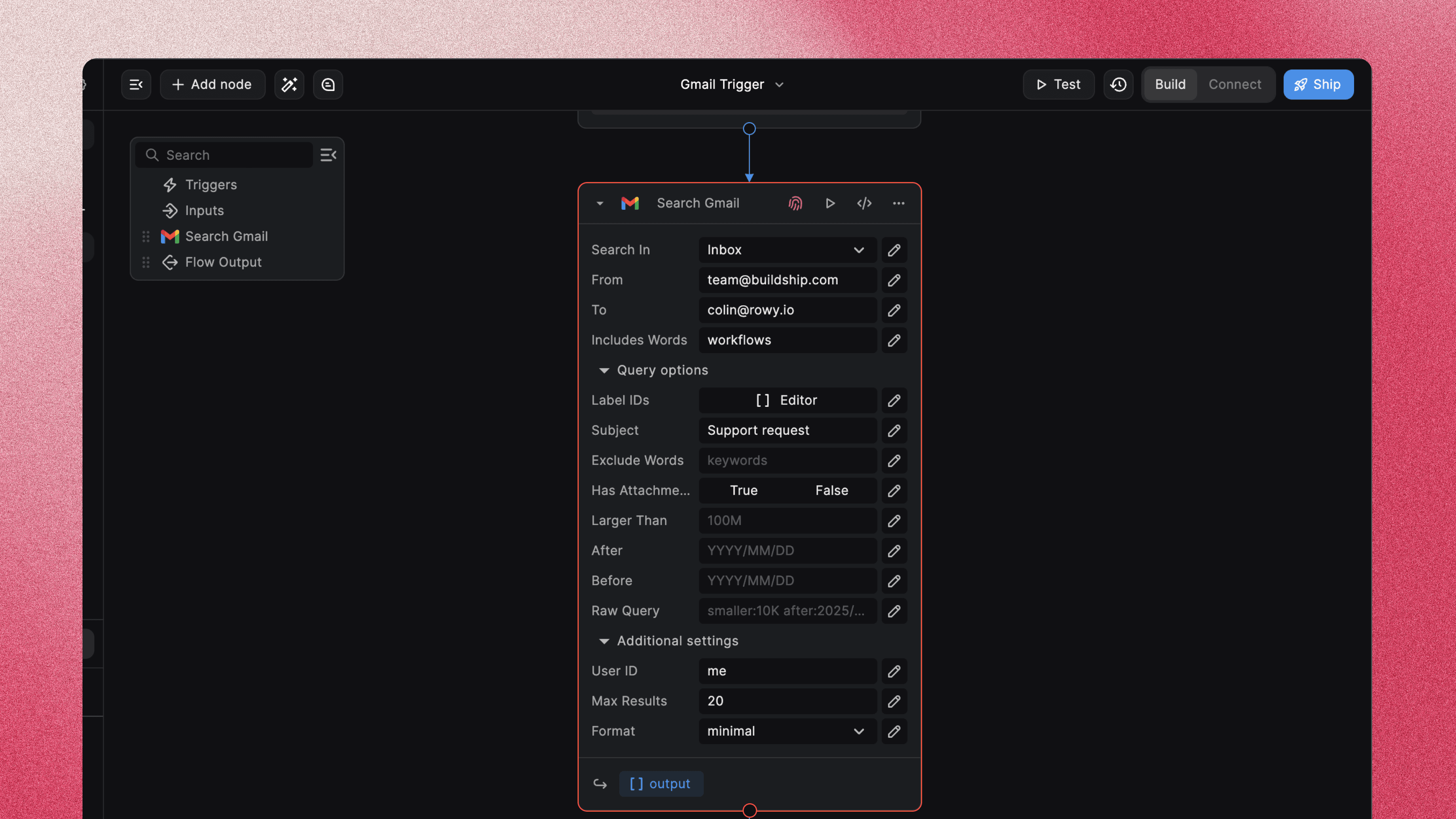Click pencil icon beside Raw Query
Screen dimensions: 1456x819
point(894,611)
